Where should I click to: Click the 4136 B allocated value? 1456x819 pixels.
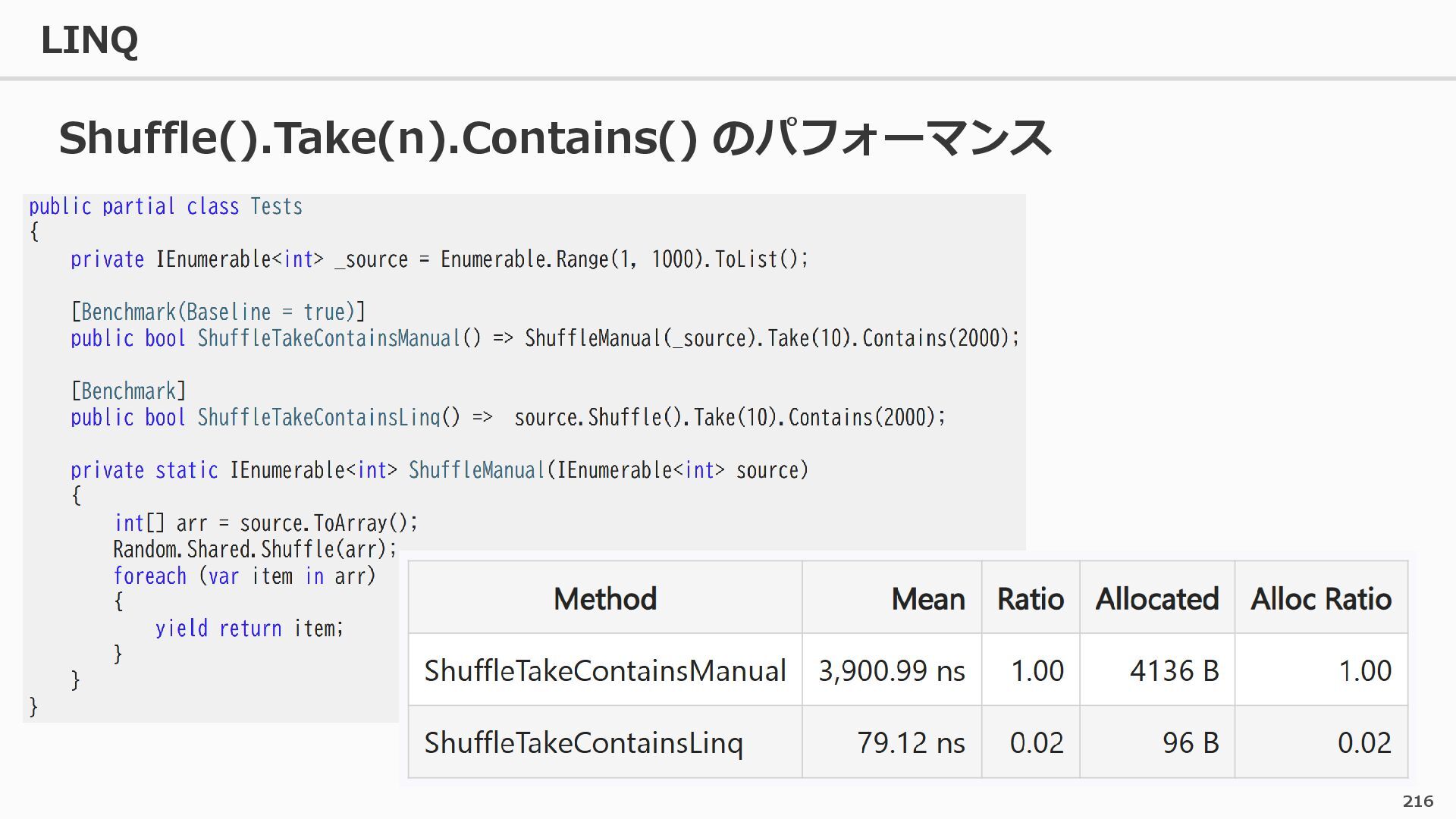[x=1173, y=670]
